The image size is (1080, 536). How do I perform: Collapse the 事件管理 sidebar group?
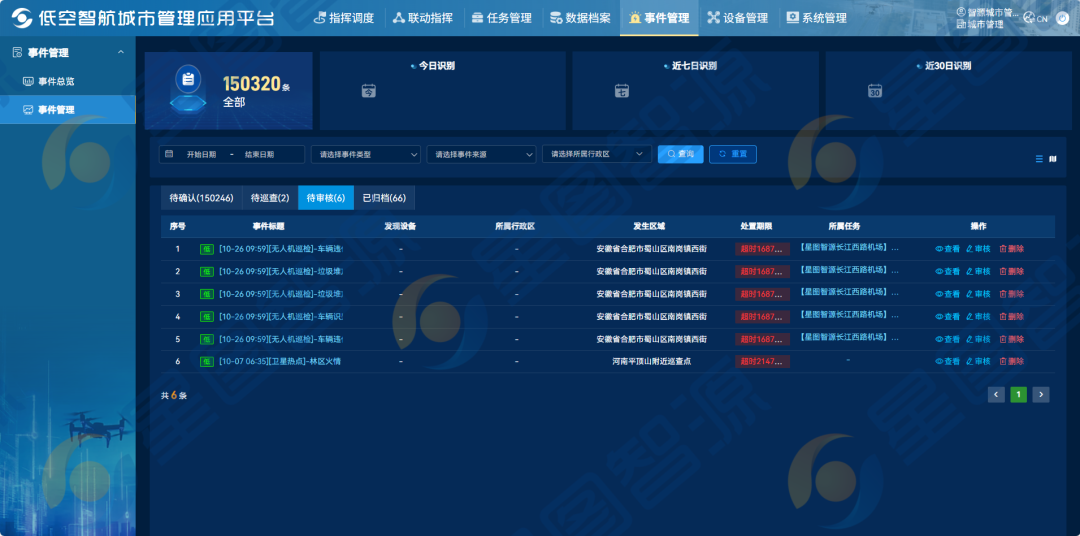click(x=121, y=53)
